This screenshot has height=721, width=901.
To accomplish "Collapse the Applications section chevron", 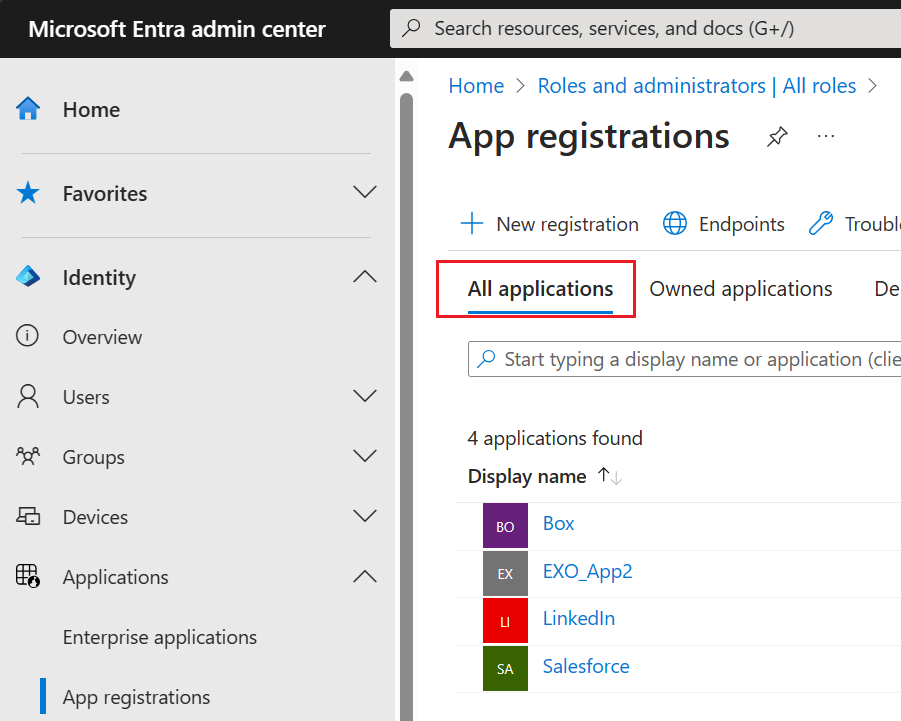I will (365, 577).
